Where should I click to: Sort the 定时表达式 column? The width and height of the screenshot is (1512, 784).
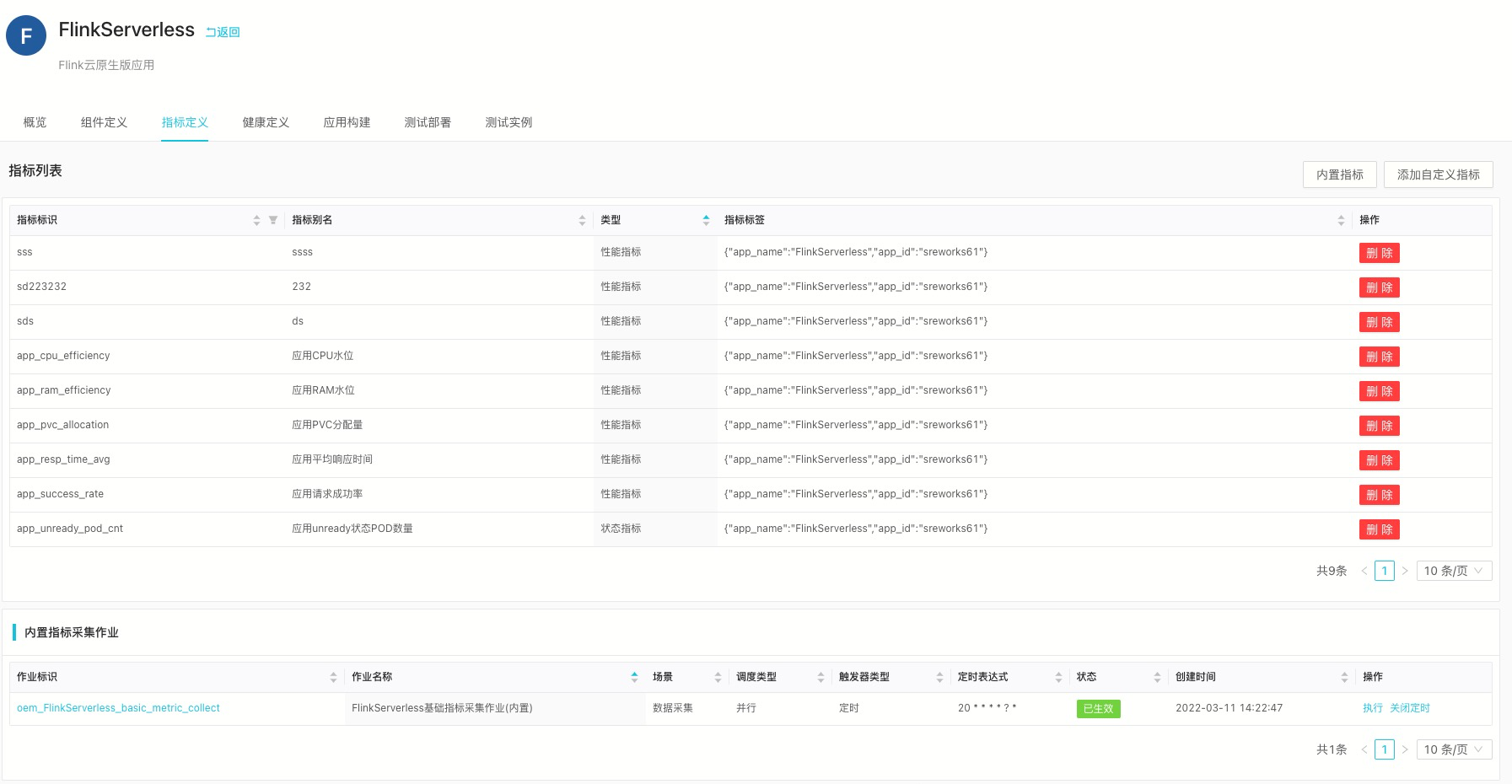(1058, 677)
